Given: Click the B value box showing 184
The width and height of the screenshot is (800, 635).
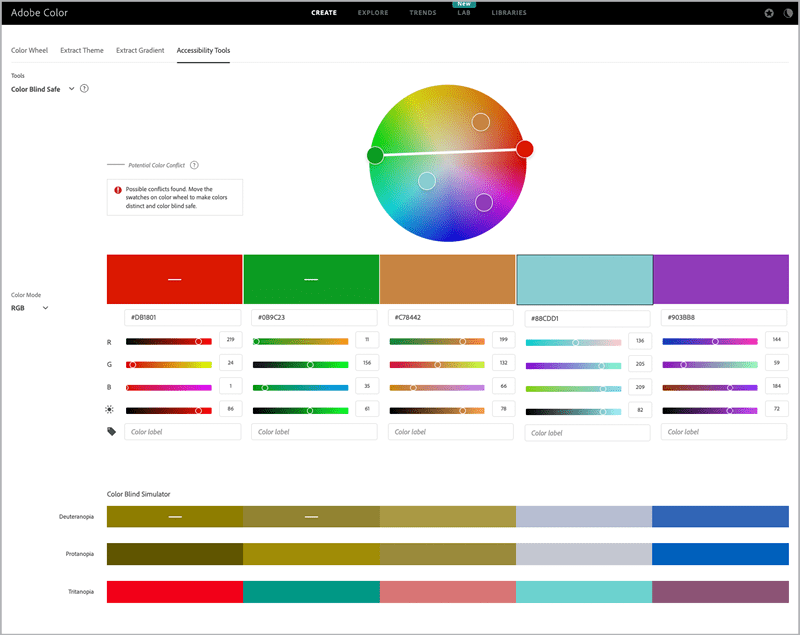Looking at the screenshot, I should click(777, 386).
